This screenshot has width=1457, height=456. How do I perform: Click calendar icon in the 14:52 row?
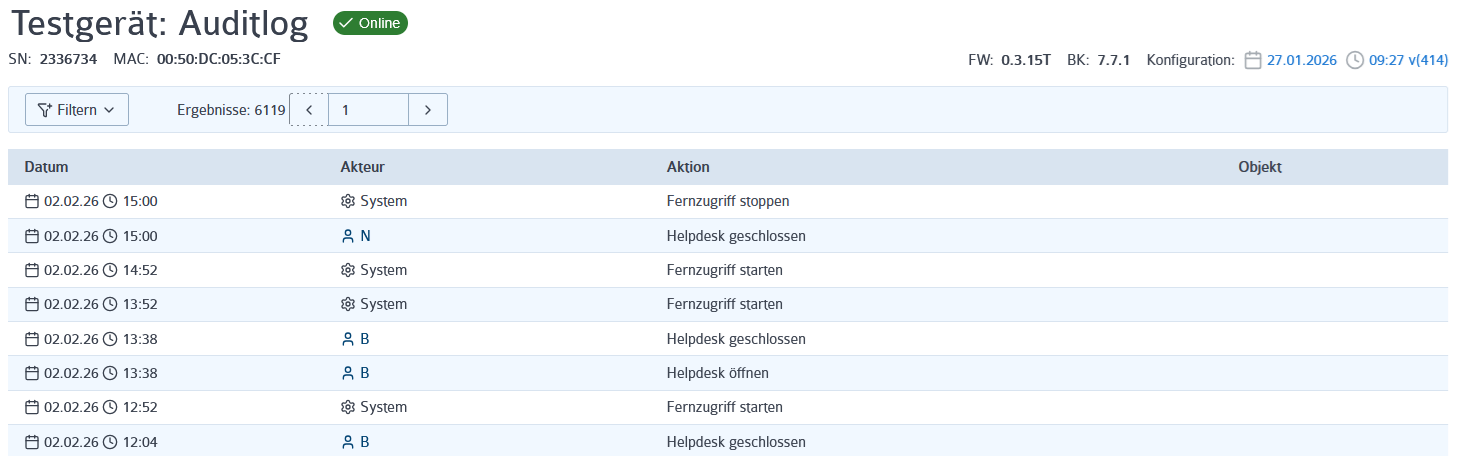pyautogui.click(x=32, y=270)
